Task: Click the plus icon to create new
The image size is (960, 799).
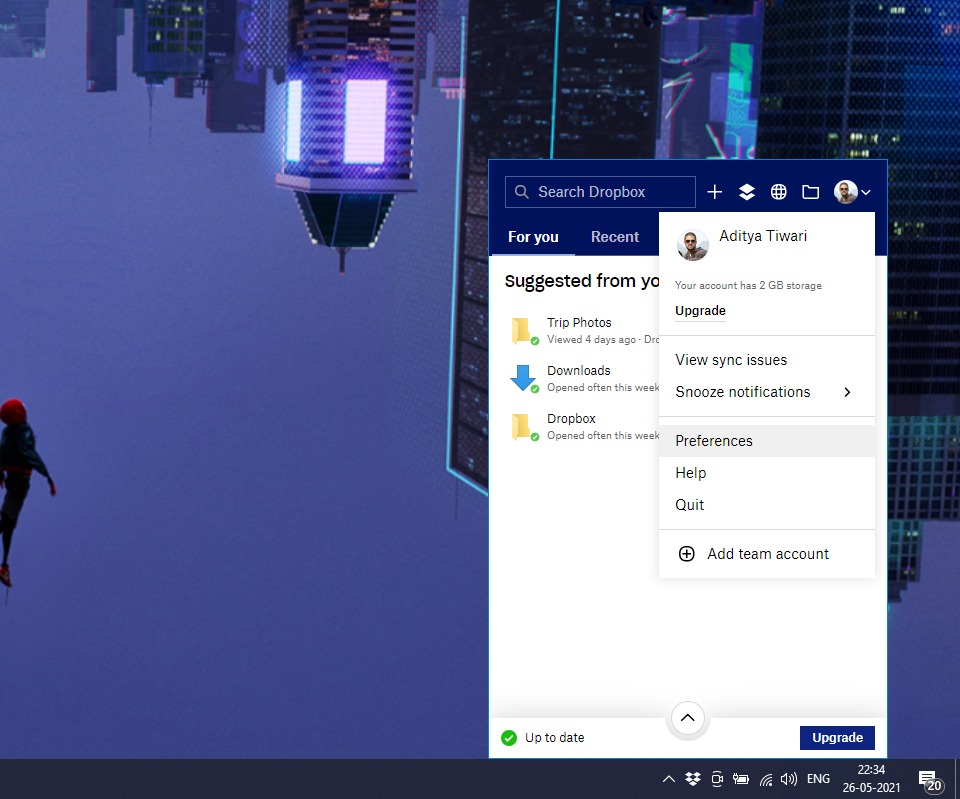Action: pos(714,192)
